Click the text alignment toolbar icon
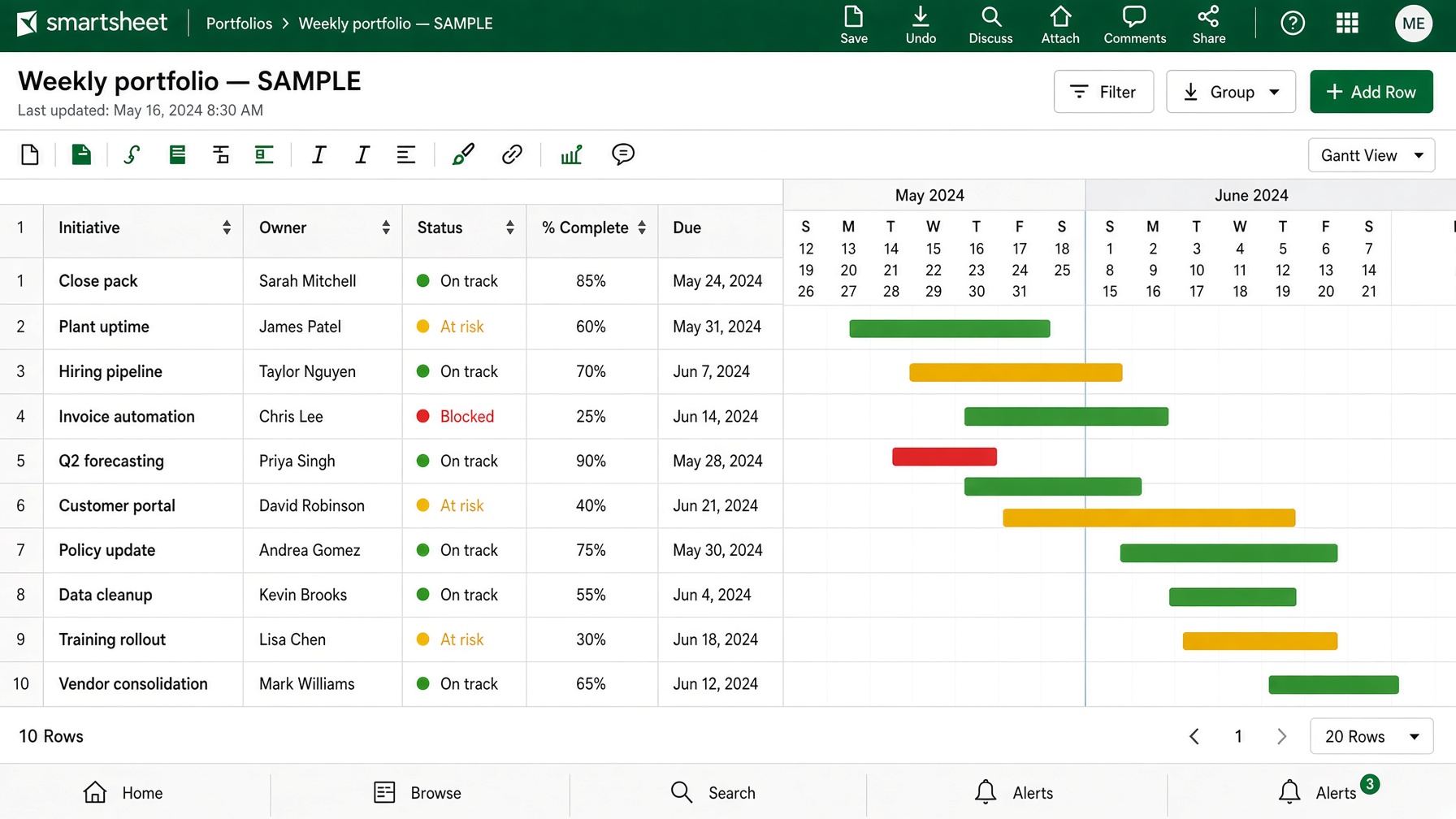 click(x=406, y=154)
